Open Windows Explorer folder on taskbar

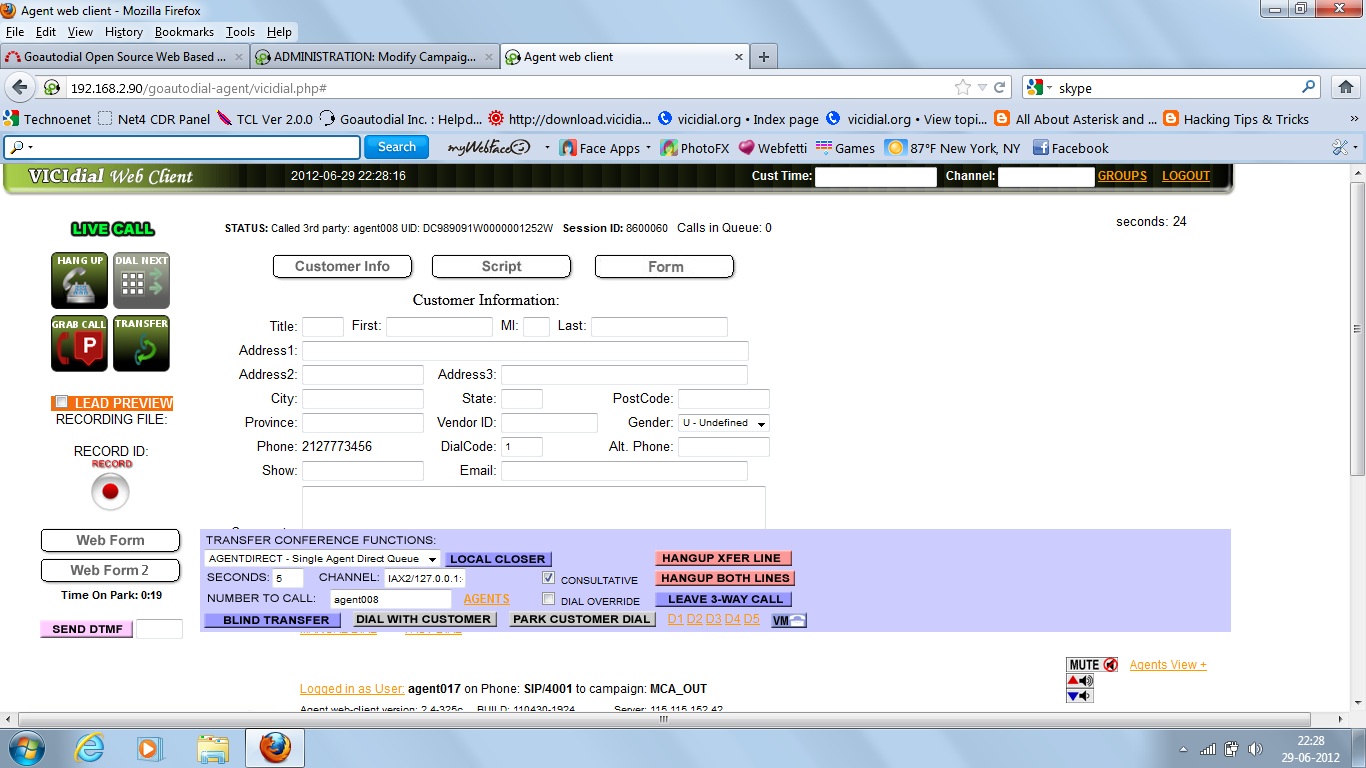pos(212,748)
